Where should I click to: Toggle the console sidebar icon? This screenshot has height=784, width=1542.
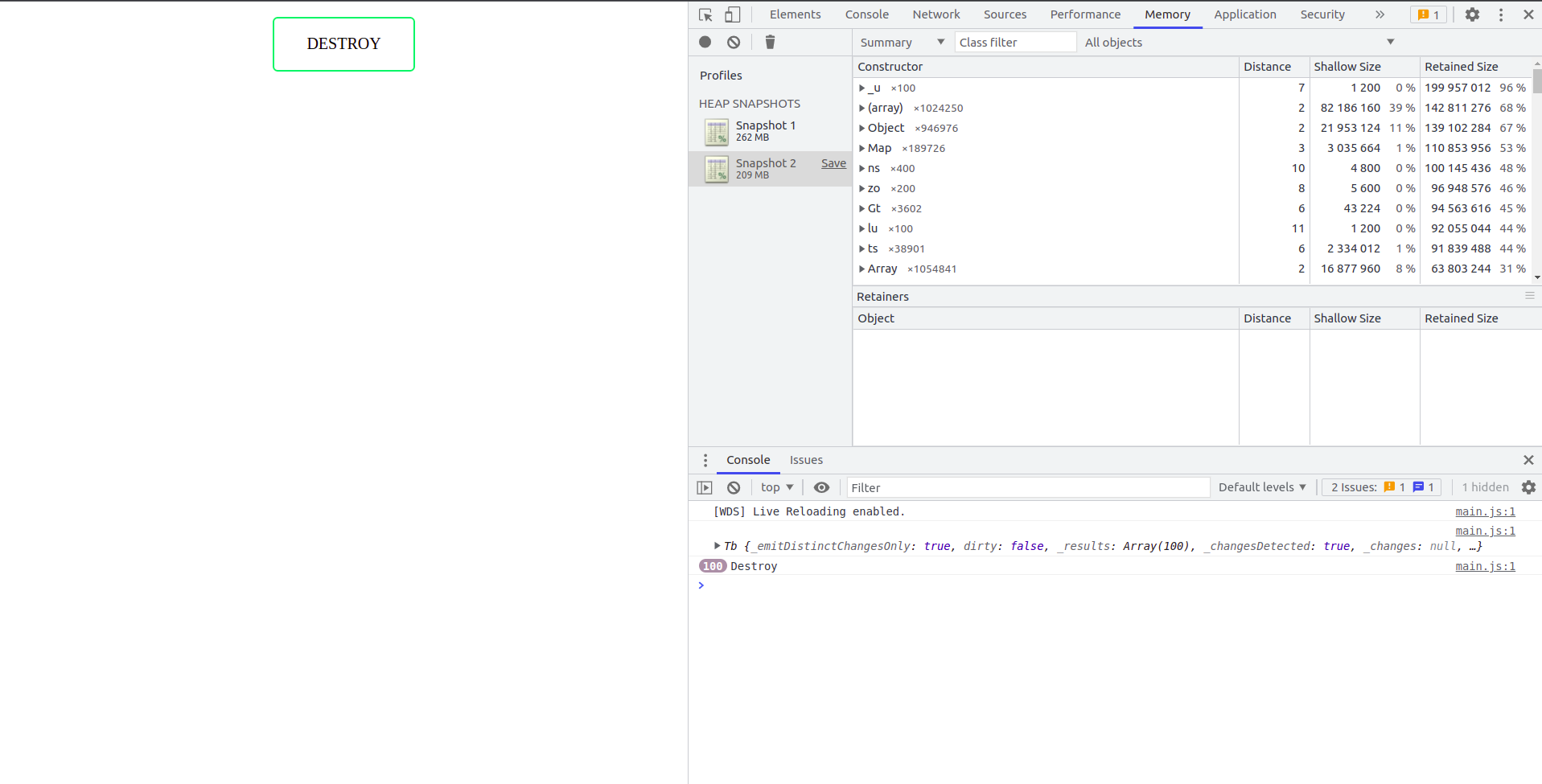point(705,487)
